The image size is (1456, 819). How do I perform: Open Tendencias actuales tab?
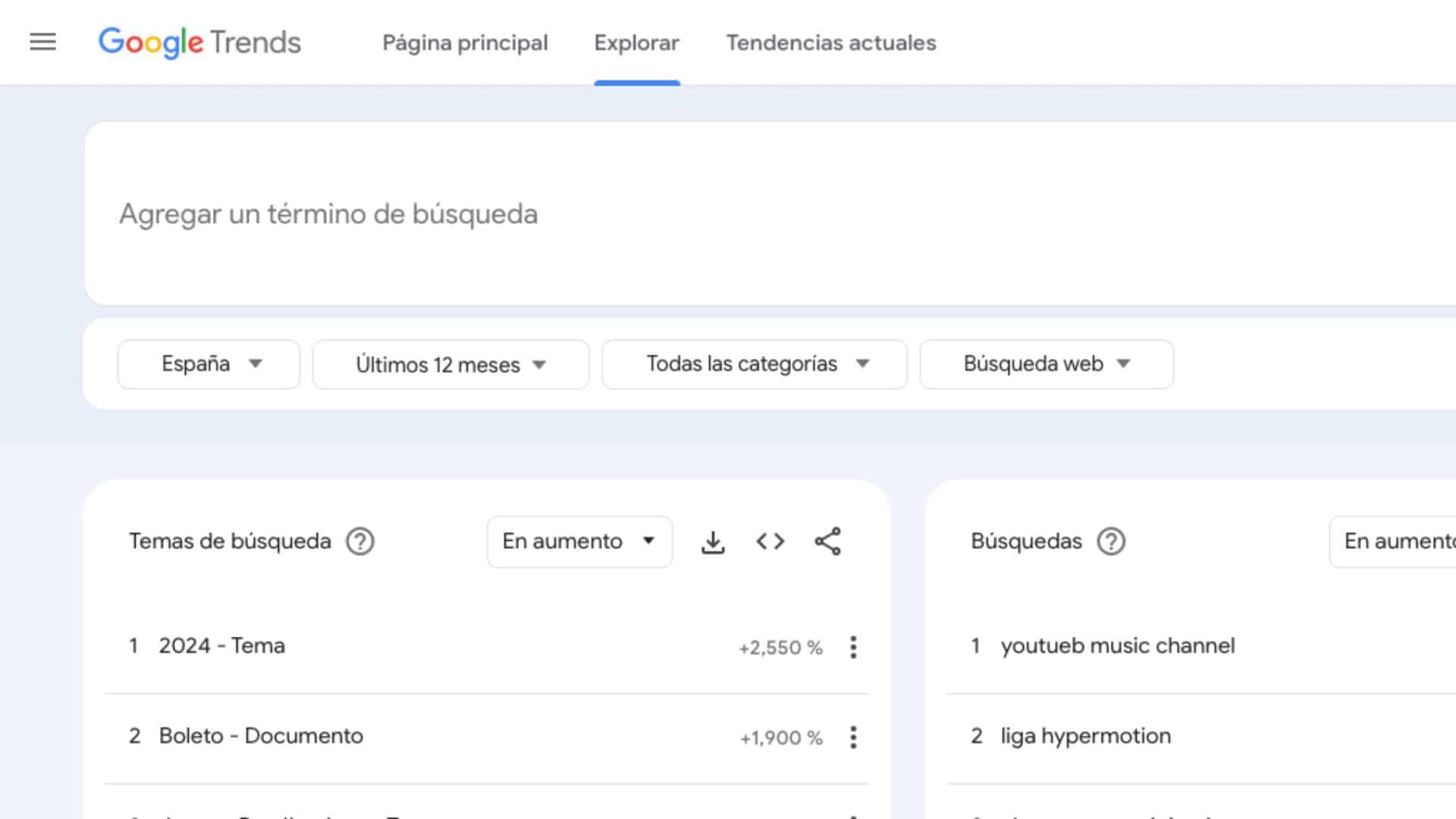click(x=831, y=42)
